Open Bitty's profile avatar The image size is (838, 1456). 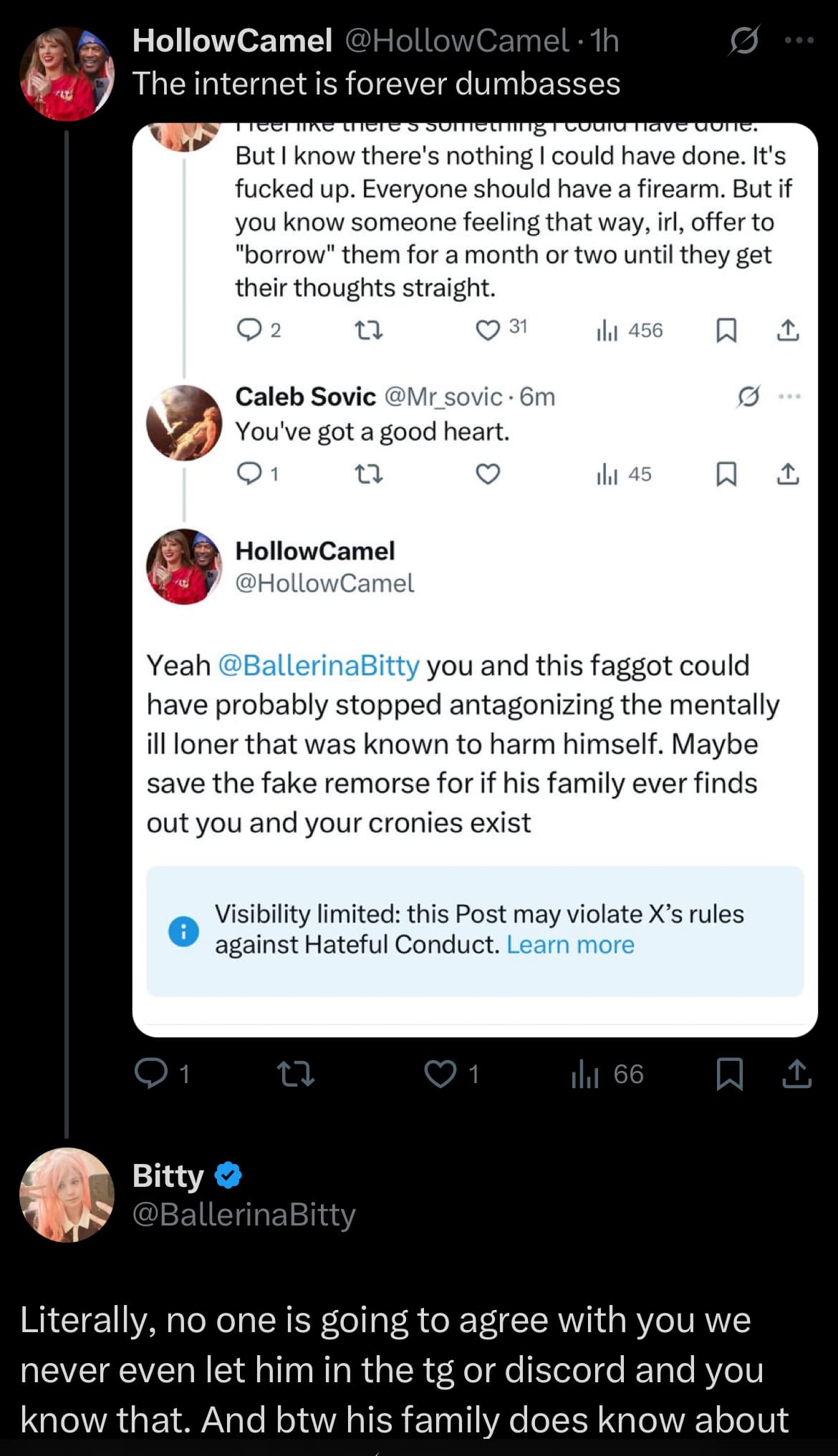[x=67, y=1195]
